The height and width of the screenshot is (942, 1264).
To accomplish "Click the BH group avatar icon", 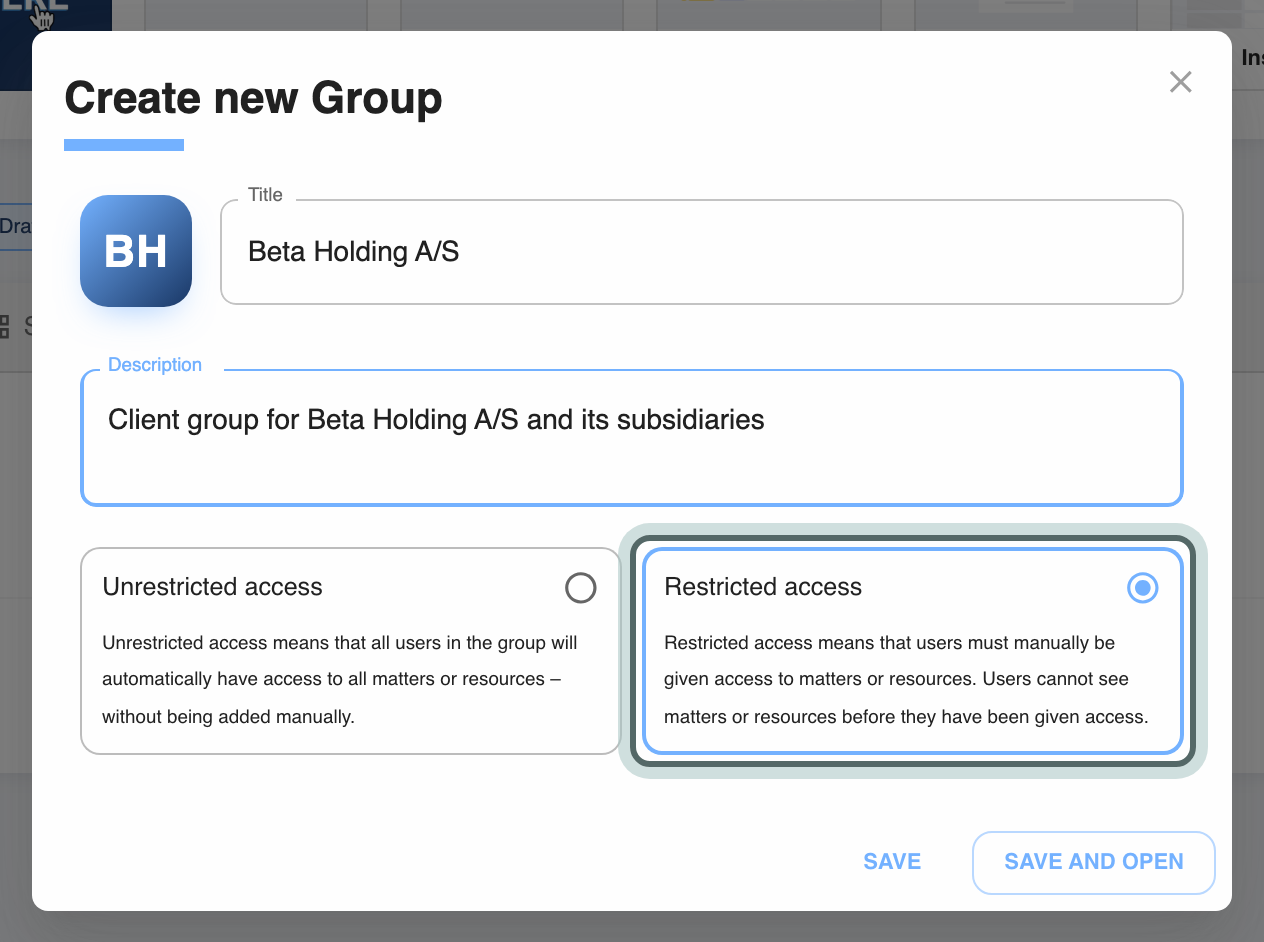I will 136,251.
